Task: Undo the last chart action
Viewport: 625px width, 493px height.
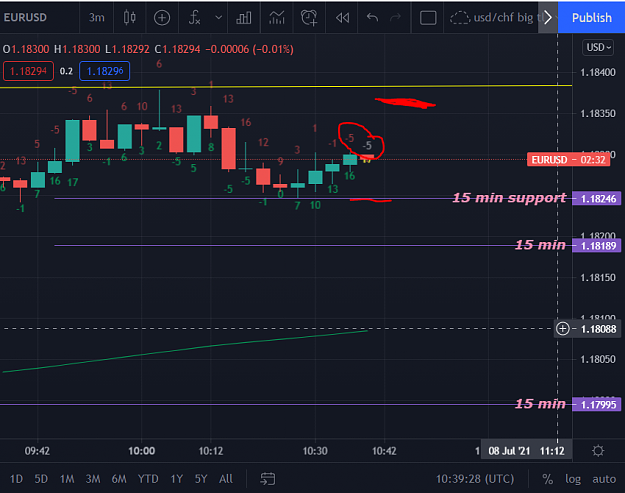Action: click(x=372, y=18)
